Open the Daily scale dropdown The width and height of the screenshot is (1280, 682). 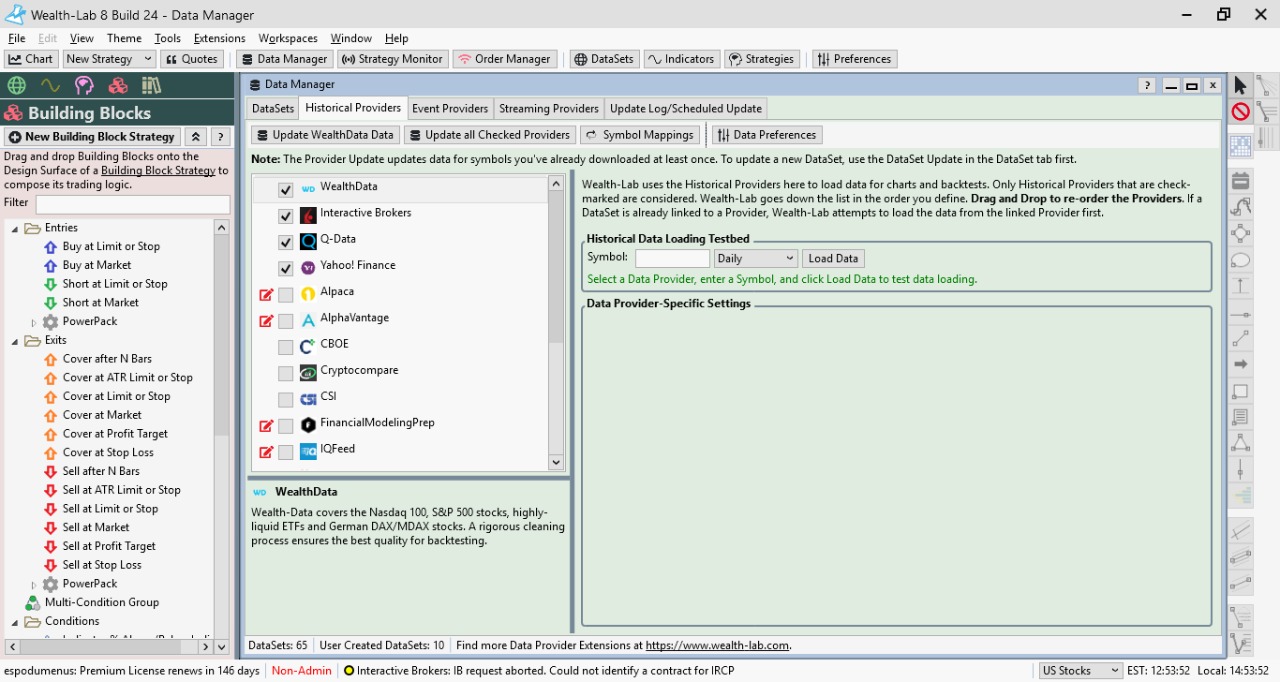point(755,259)
